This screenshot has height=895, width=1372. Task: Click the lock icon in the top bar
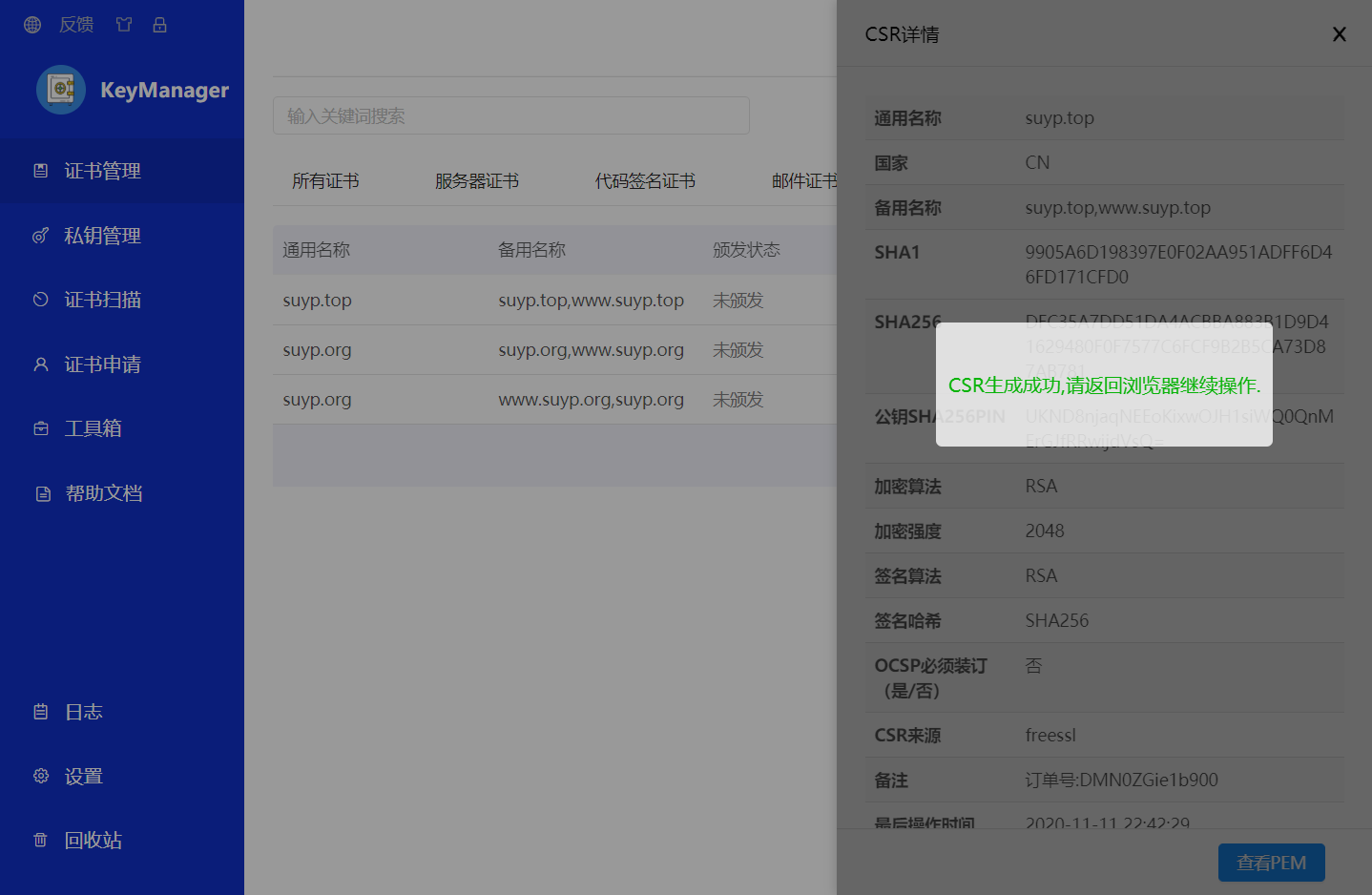pyautogui.click(x=159, y=24)
